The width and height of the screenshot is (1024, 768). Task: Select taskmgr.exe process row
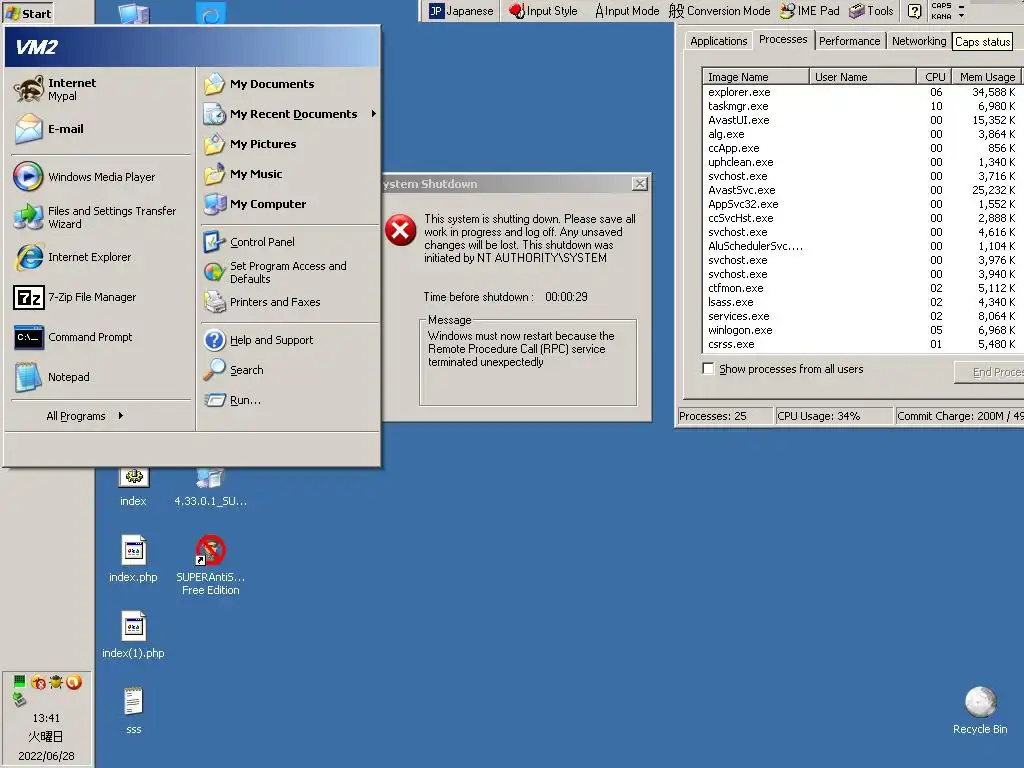point(862,106)
